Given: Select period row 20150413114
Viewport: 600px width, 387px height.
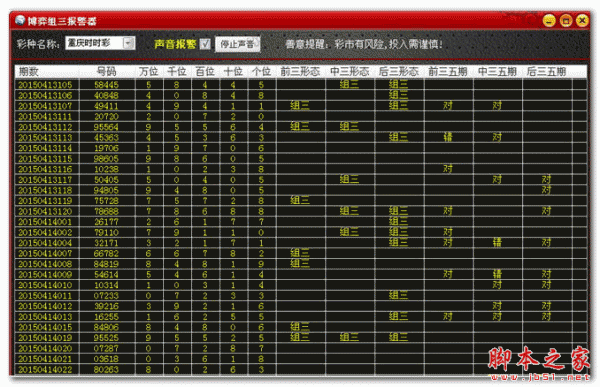Looking at the screenshot, I should click(x=300, y=148).
